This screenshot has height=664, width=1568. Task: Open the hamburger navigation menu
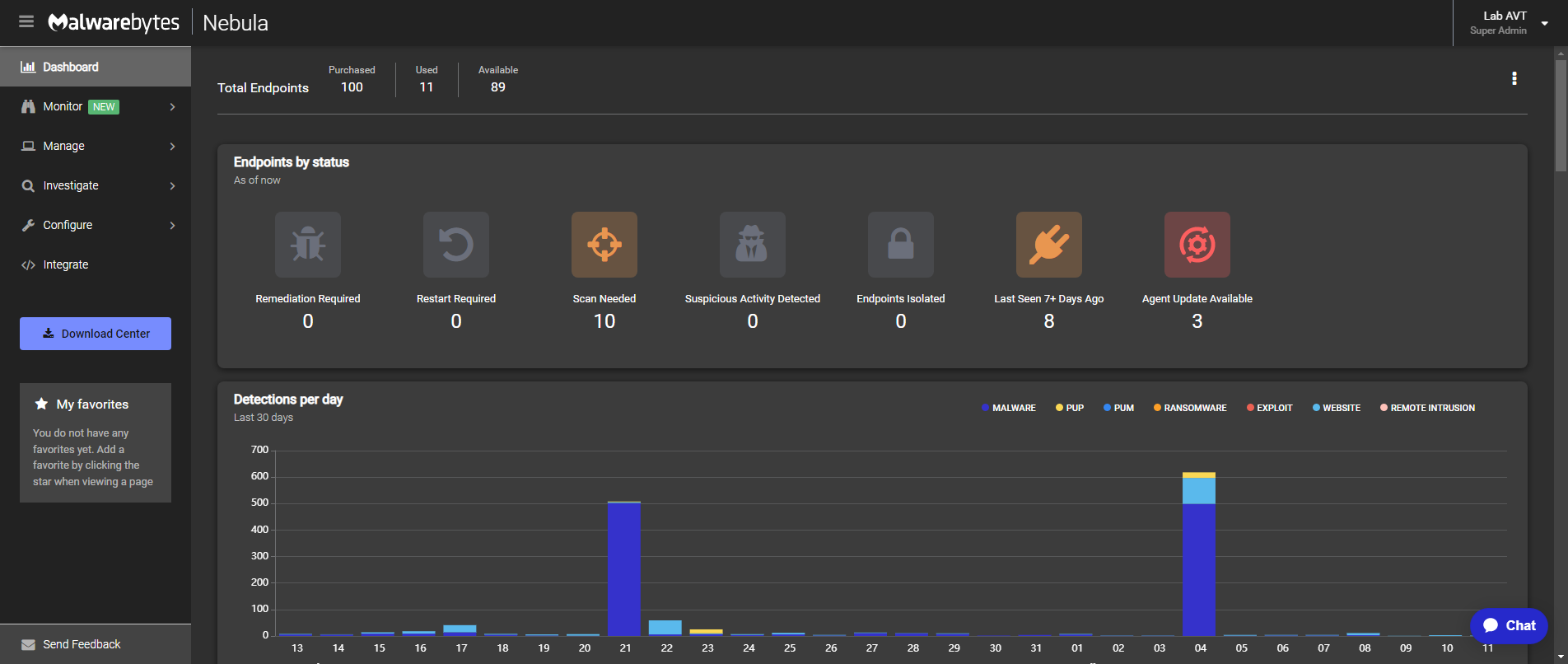pos(26,22)
